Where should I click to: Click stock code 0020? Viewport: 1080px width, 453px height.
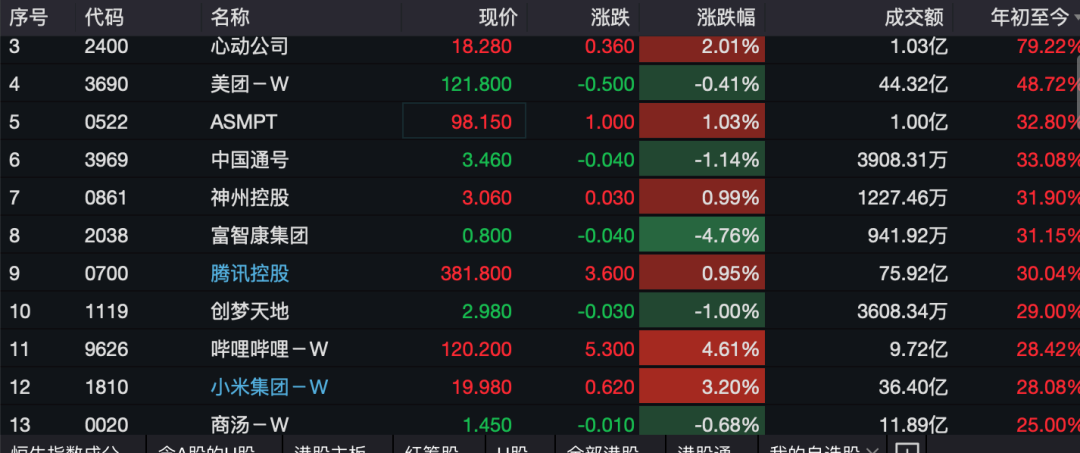106,423
